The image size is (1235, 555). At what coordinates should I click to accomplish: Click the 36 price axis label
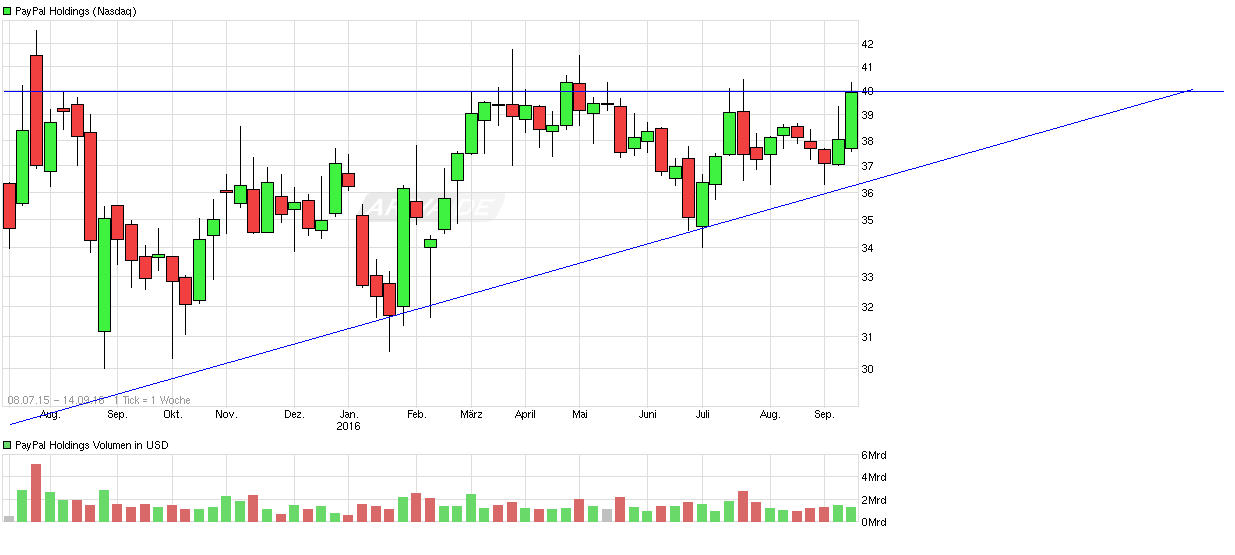click(867, 193)
